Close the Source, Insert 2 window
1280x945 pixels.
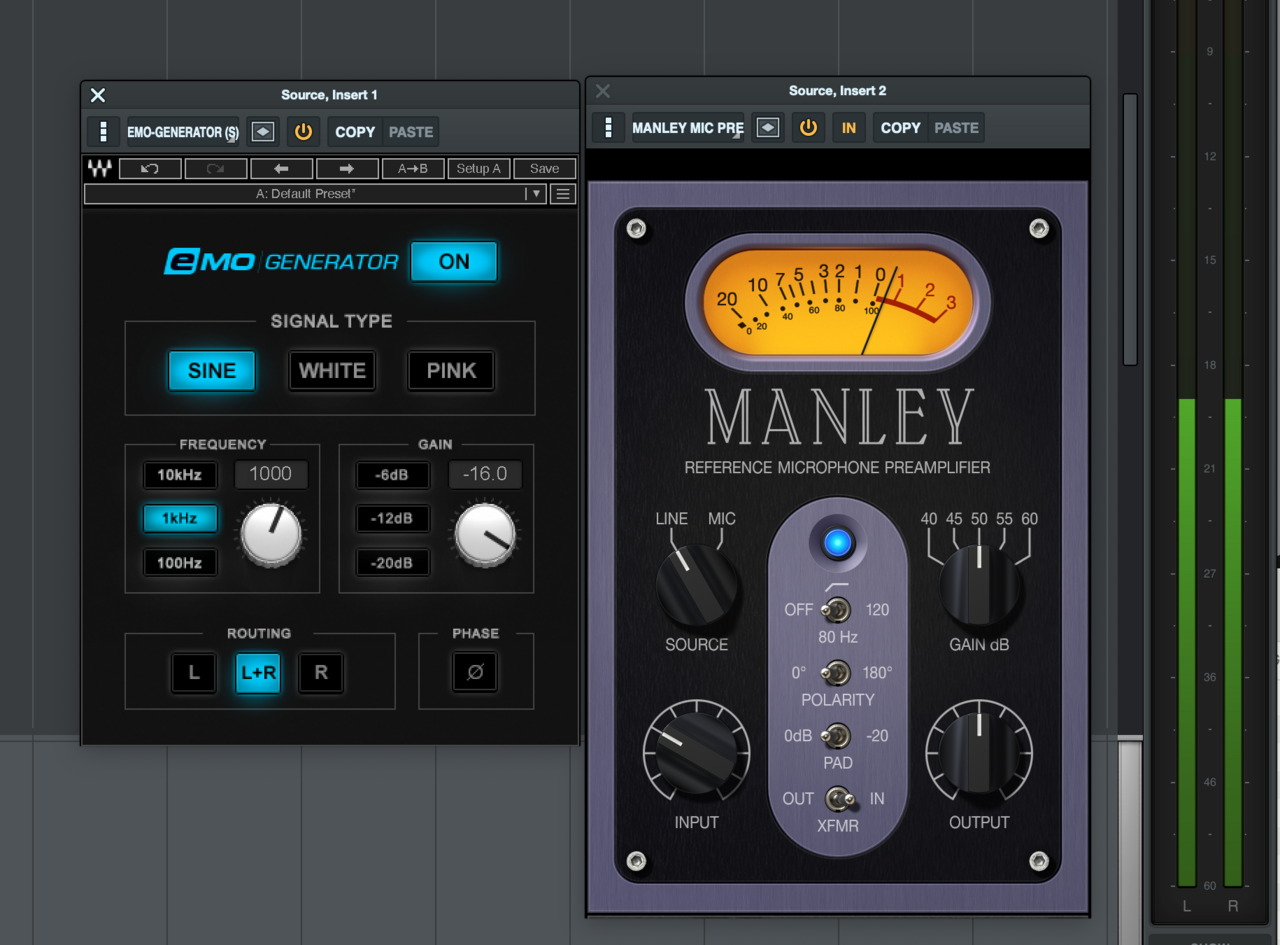[603, 91]
